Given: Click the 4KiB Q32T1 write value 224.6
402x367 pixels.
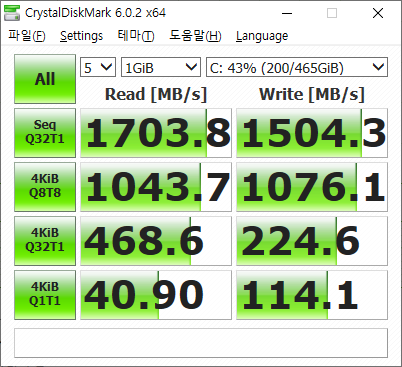Looking at the screenshot, I should [312, 241].
